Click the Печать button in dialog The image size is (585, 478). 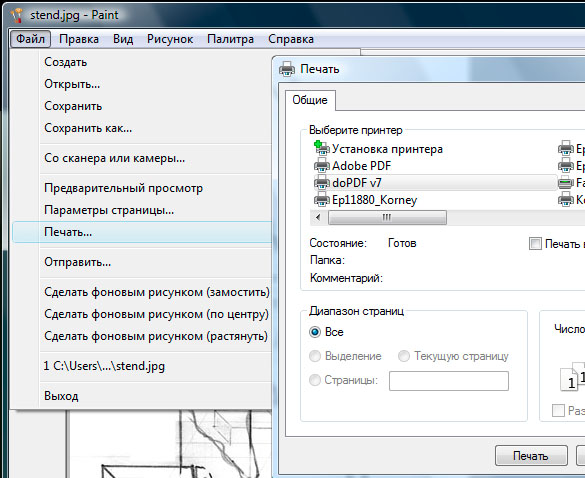[531, 456]
